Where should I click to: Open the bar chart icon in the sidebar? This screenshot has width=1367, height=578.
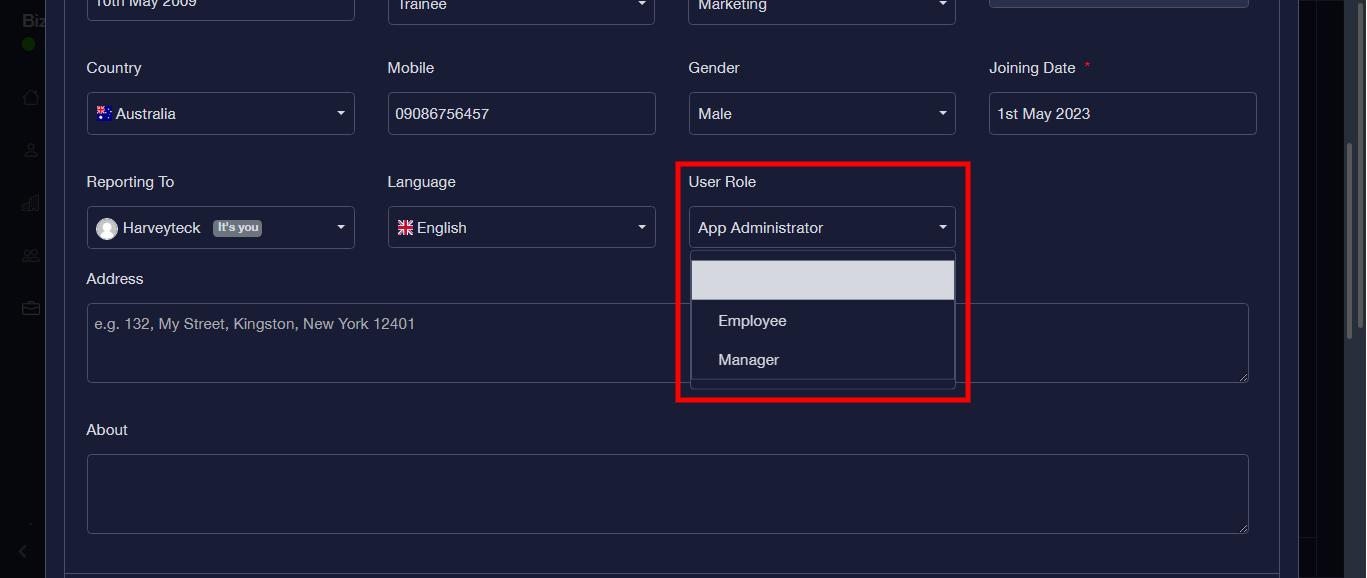[x=31, y=203]
